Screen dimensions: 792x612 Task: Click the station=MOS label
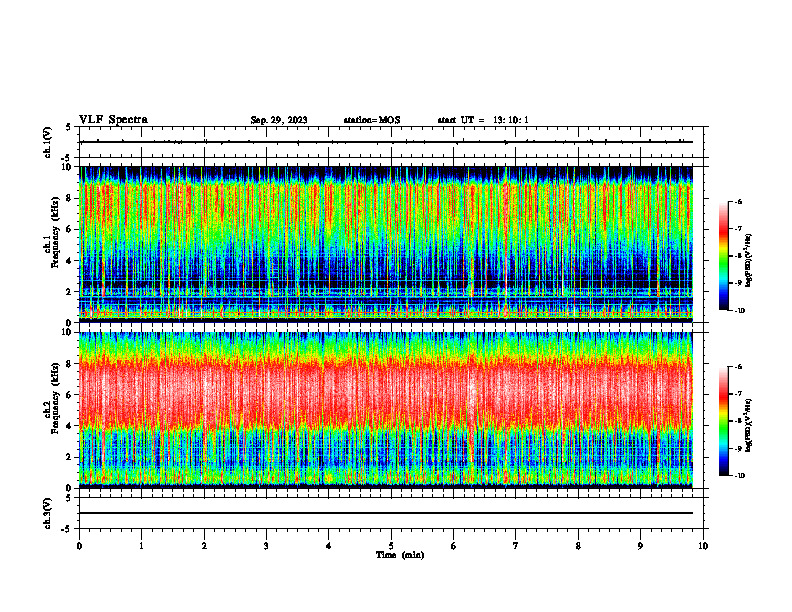point(372,120)
